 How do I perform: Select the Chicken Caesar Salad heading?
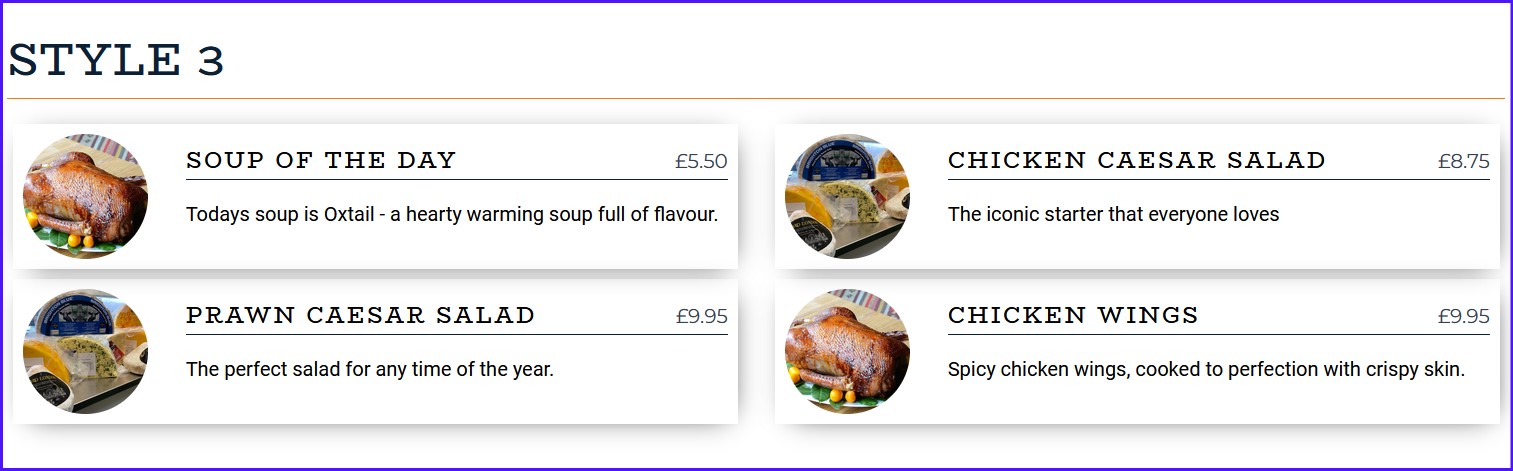click(x=1137, y=160)
